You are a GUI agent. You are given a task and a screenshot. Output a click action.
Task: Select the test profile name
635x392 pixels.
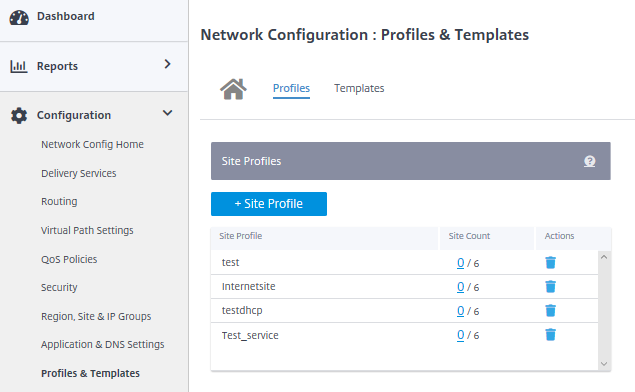point(230,262)
